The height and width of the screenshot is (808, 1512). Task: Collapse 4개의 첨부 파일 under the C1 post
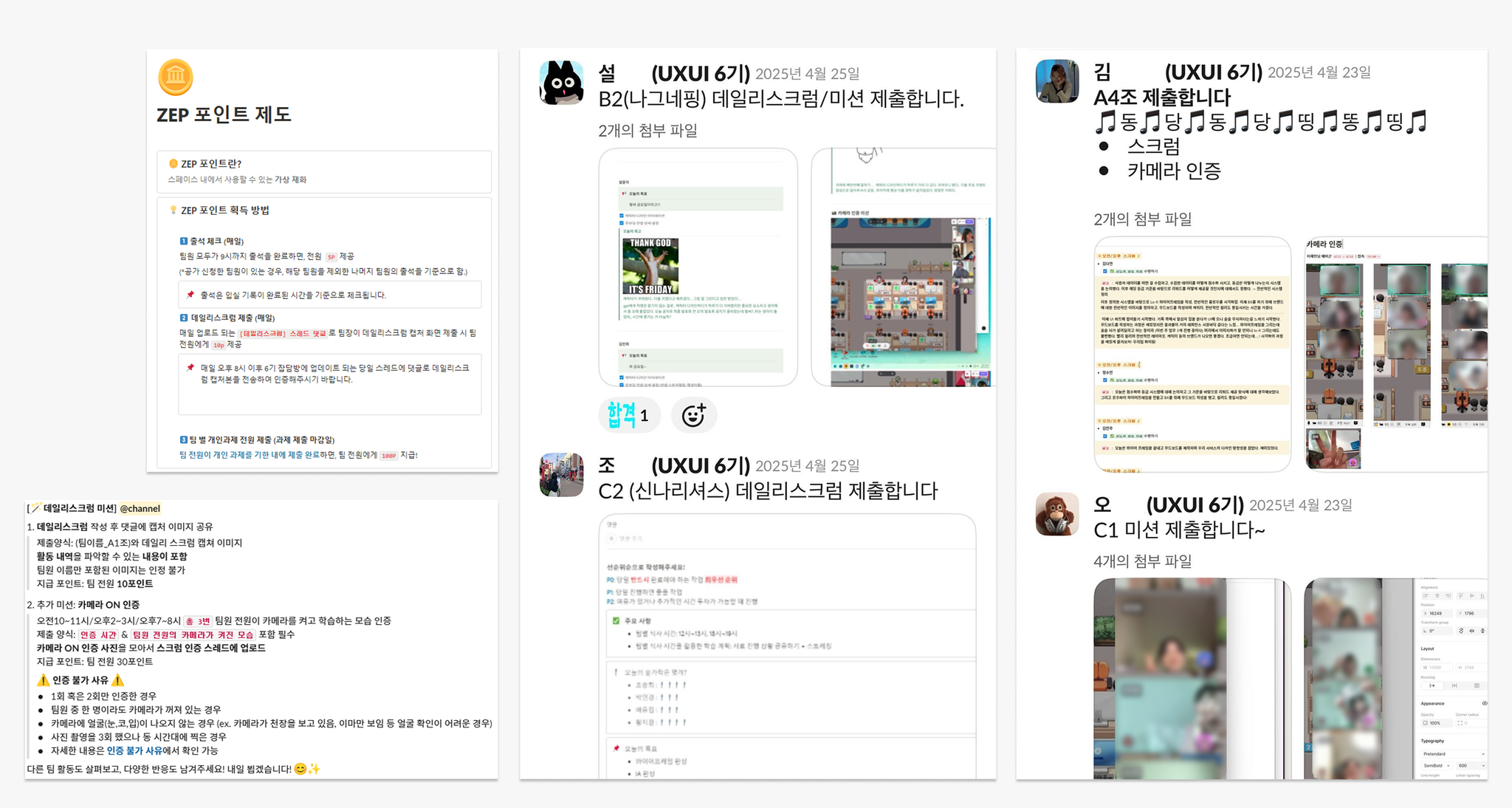click(x=1143, y=561)
